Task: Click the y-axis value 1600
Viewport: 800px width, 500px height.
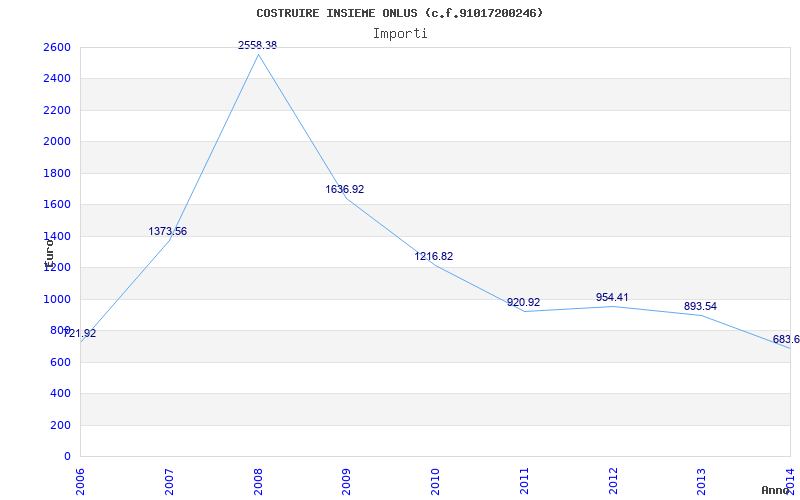Action: point(57,205)
